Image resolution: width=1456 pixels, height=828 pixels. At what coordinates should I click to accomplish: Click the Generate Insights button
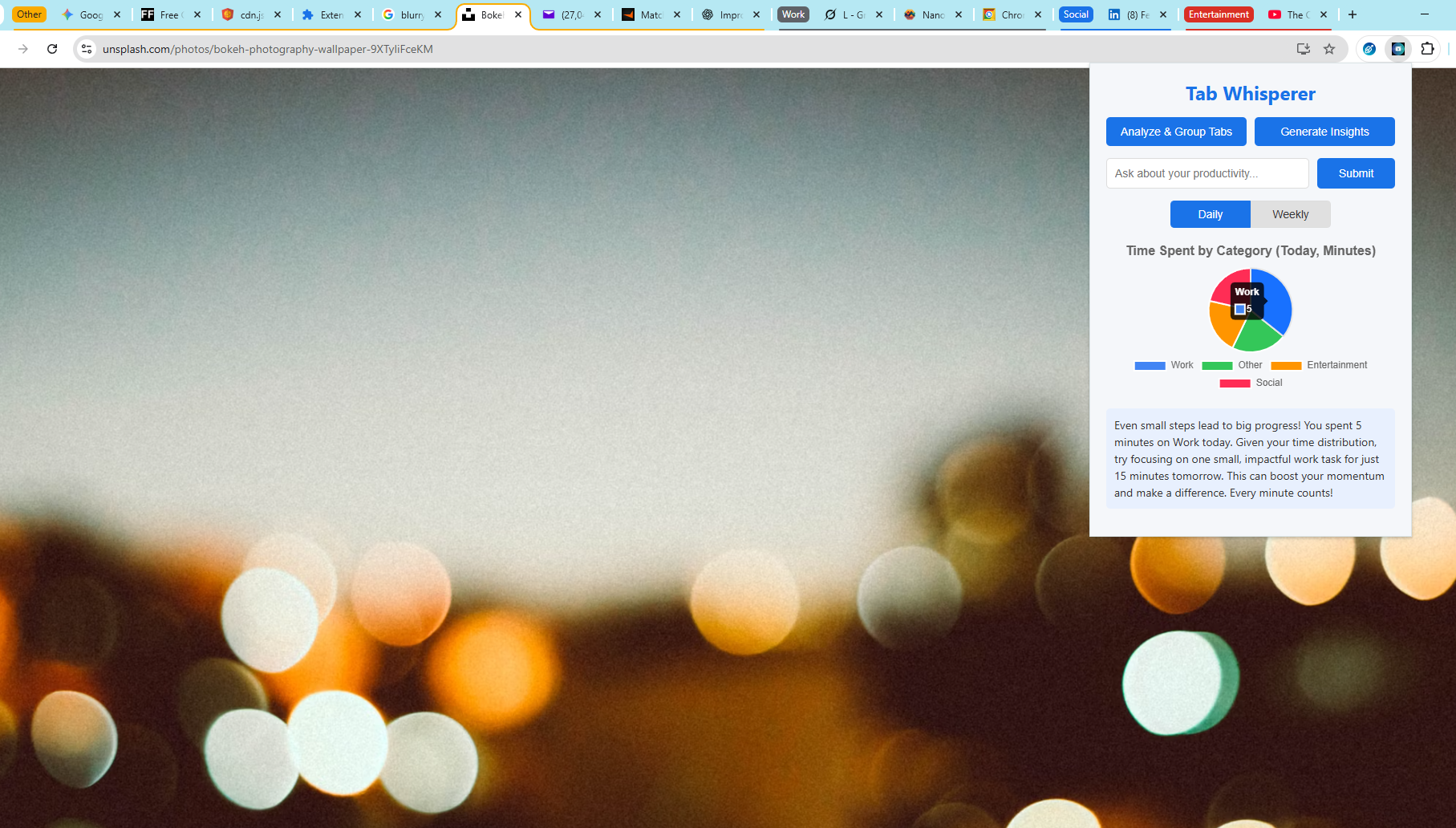[x=1324, y=132]
